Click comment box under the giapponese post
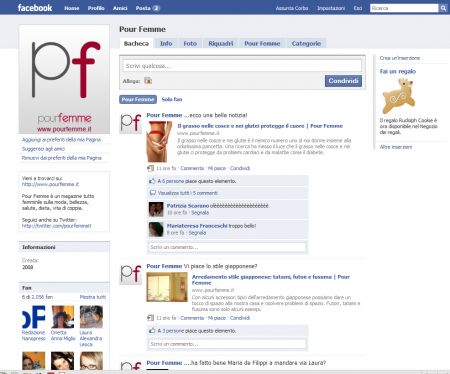The width and height of the screenshot is (450, 374). pos(227,344)
